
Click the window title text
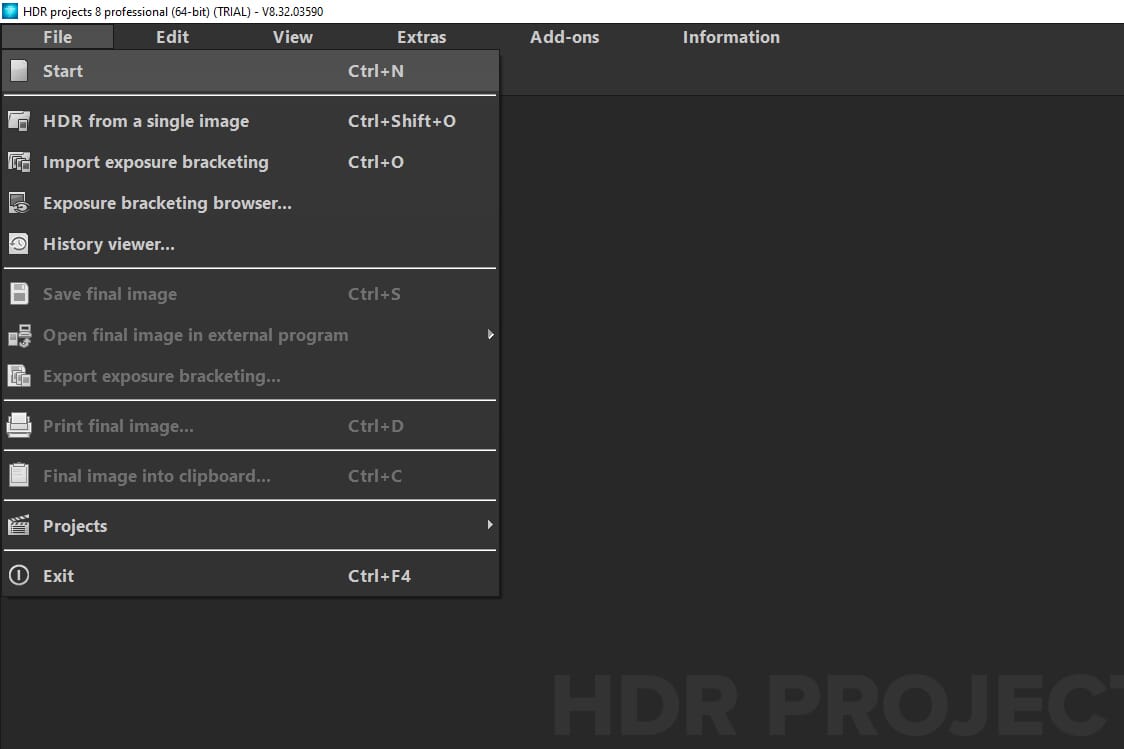click(173, 11)
